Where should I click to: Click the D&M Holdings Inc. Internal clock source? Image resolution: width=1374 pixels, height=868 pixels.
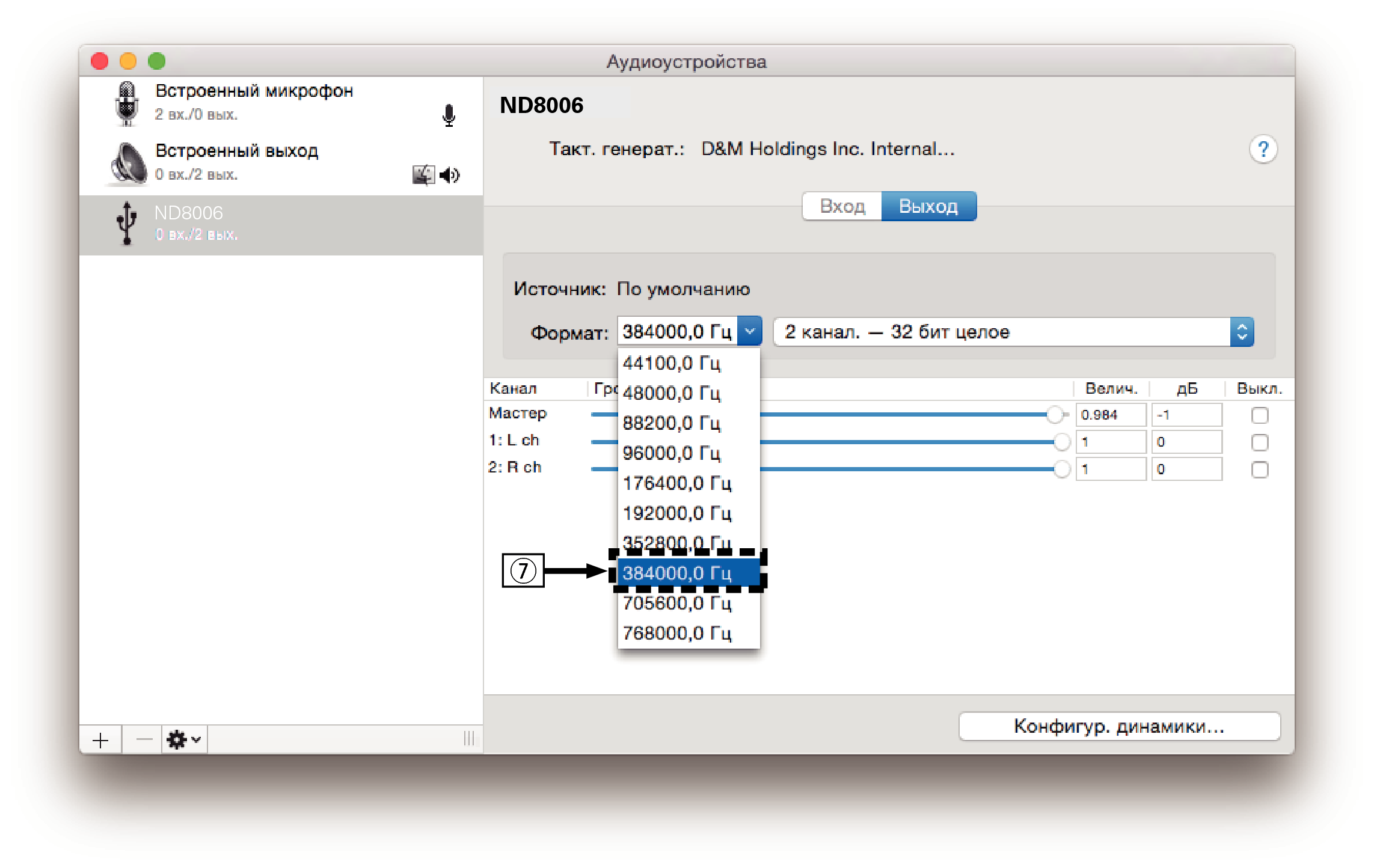(x=827, y=148)
